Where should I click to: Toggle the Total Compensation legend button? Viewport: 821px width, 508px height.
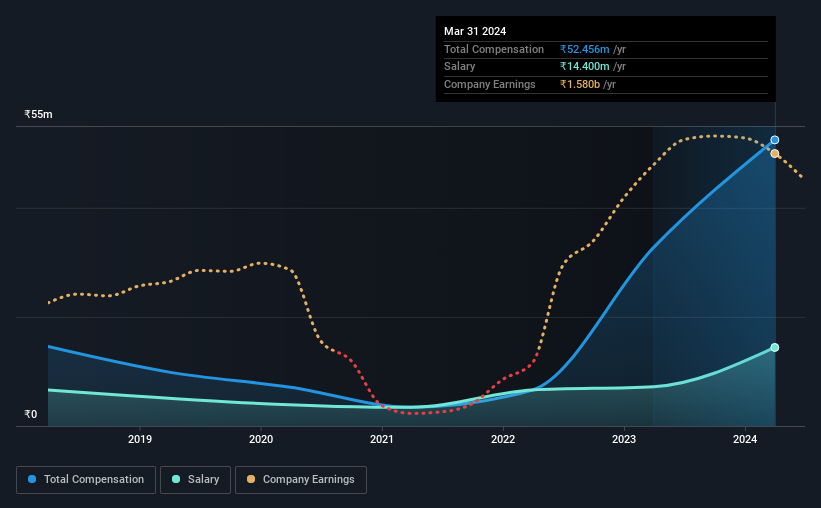coord(86,480)
